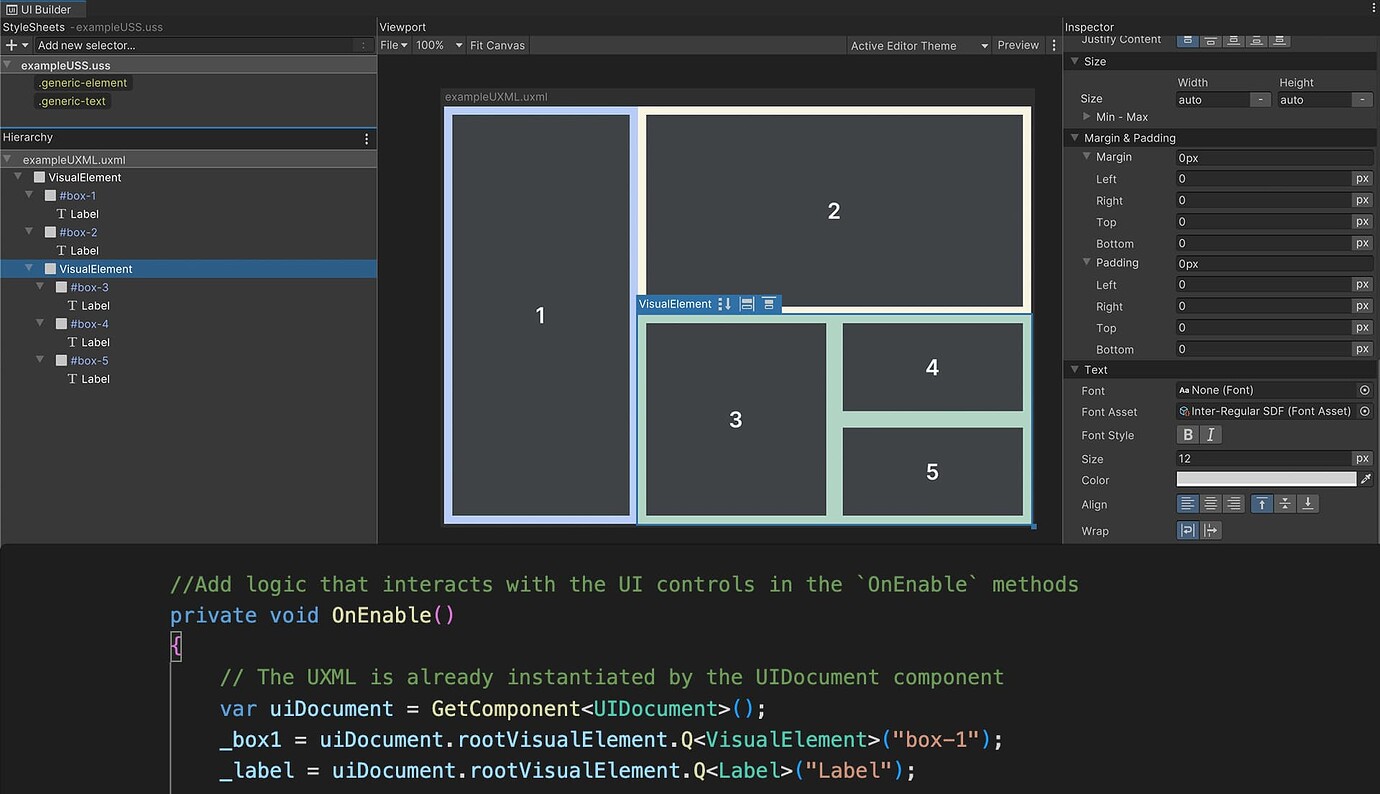Click the space-between Justify Content icon
1380x794 pixels.
[x=1256, y=40]
